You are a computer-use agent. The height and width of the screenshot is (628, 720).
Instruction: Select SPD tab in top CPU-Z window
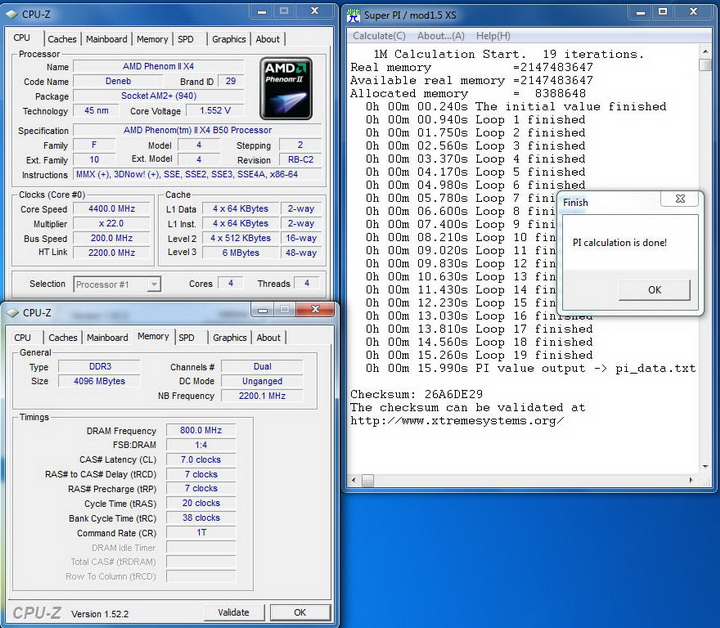[x=186, y=39]
